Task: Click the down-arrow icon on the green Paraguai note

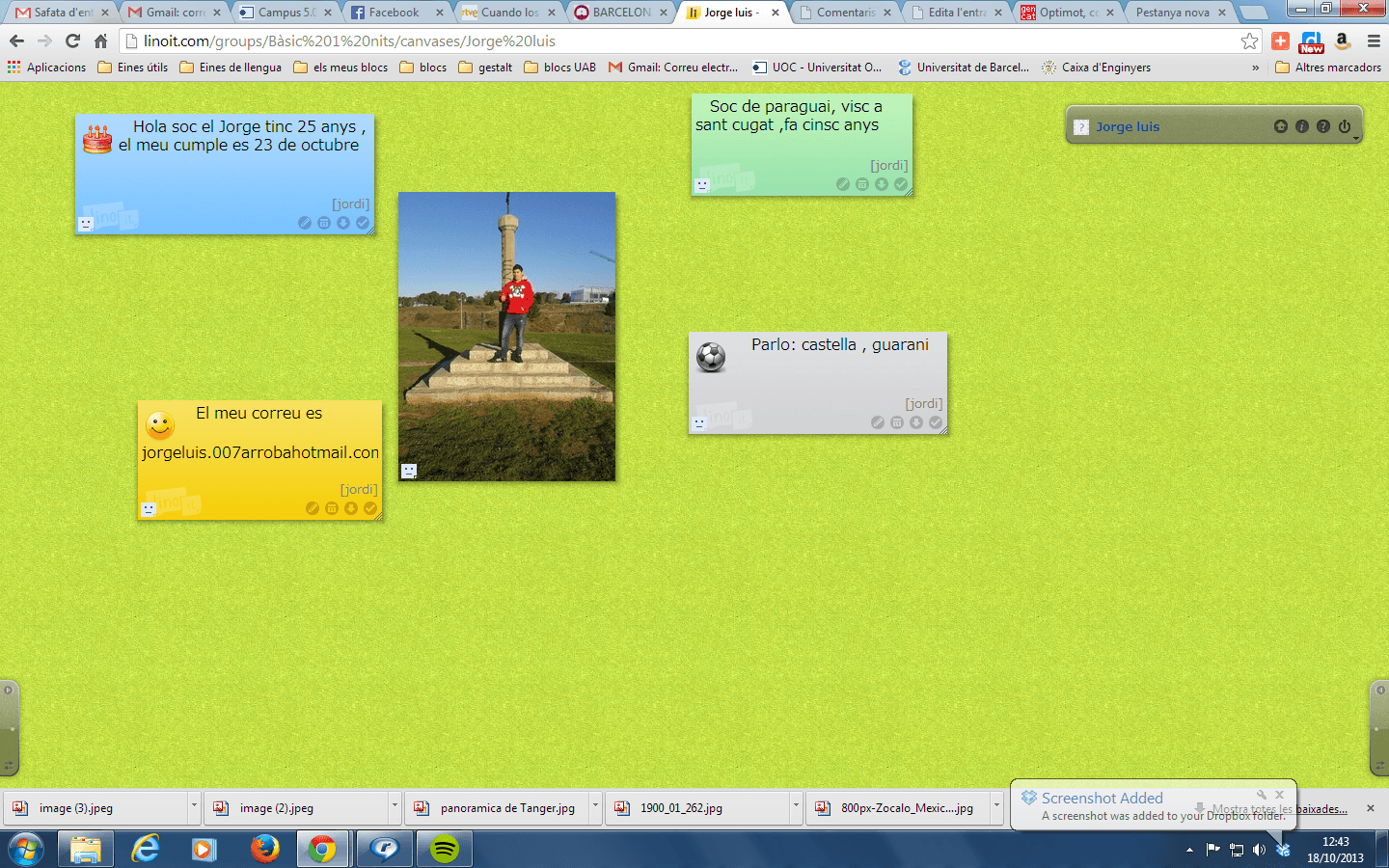Action: pyautogui.click(x=882, y=184)
